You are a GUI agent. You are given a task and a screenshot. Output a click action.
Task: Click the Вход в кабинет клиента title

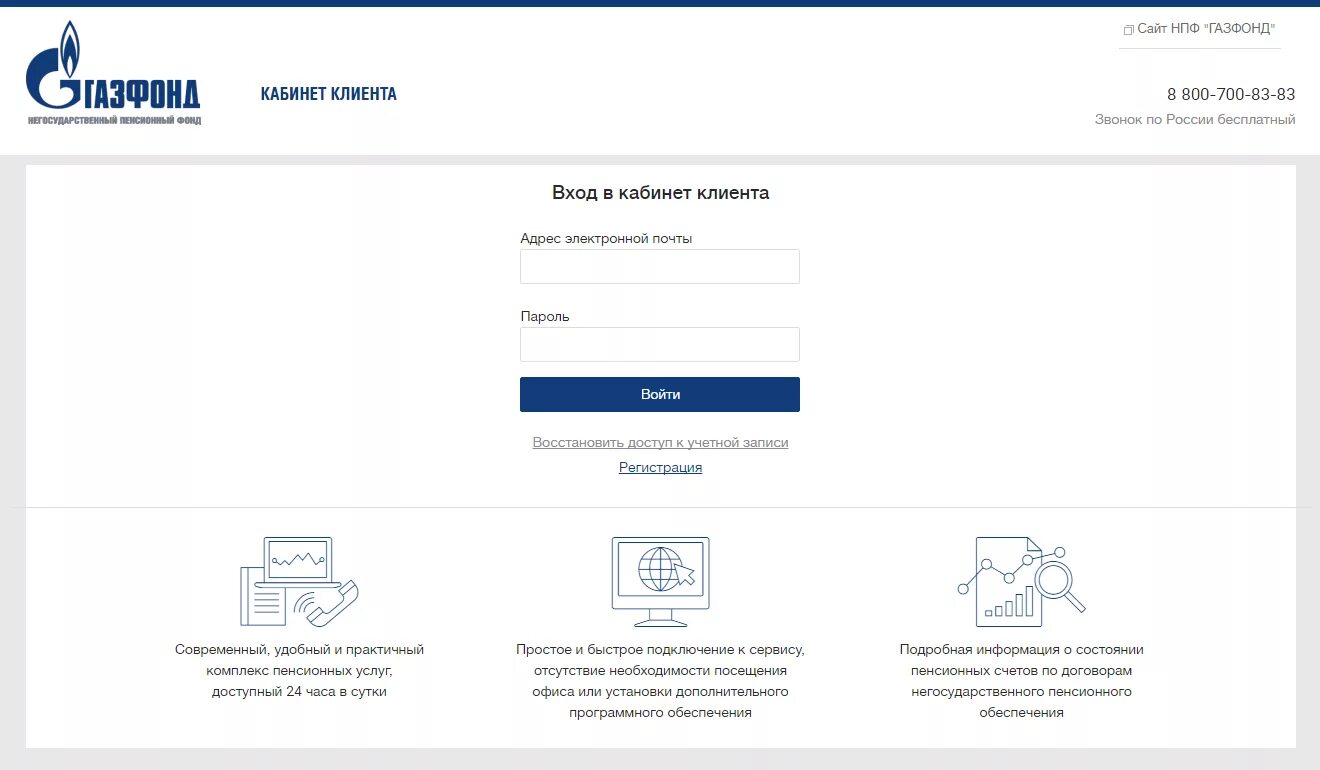click(x=661, y=193)
